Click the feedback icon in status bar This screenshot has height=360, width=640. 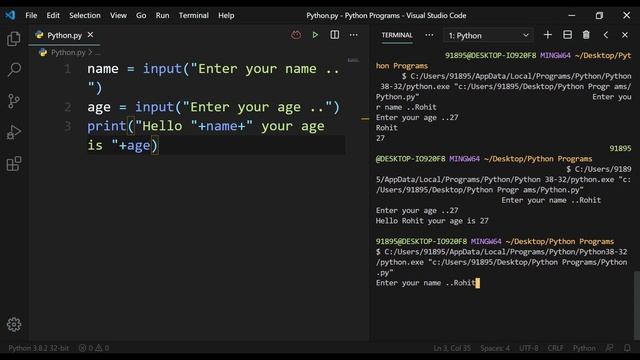click(x=609, y=348)
